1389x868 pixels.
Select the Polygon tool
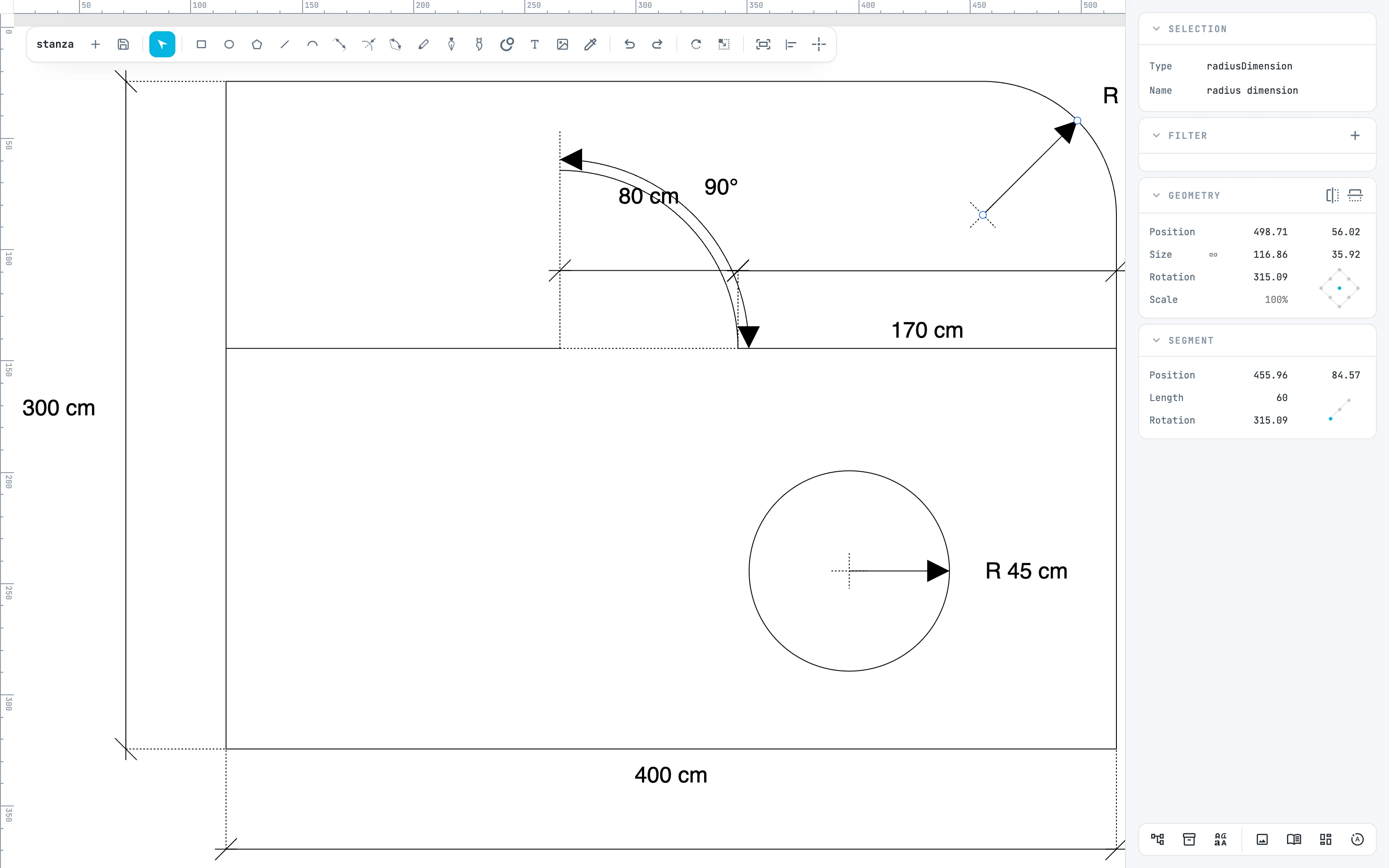(257, 44)
